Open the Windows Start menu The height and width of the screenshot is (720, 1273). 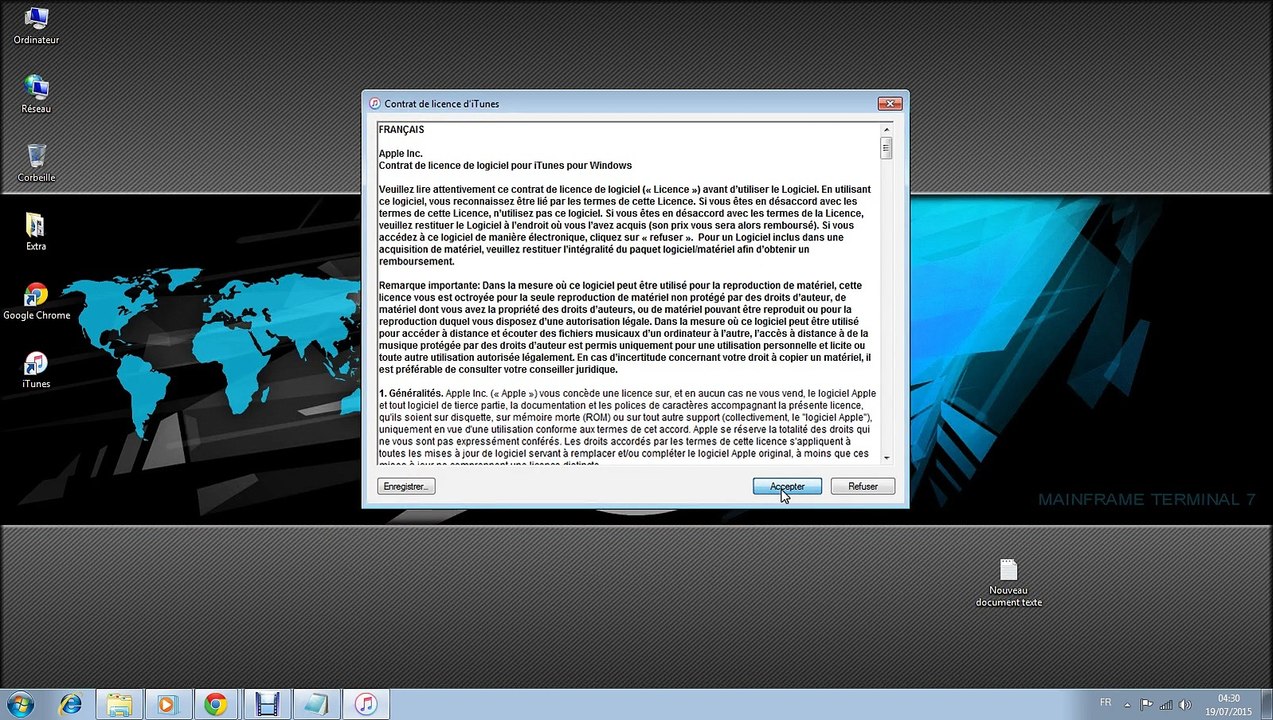click(19, 704)
